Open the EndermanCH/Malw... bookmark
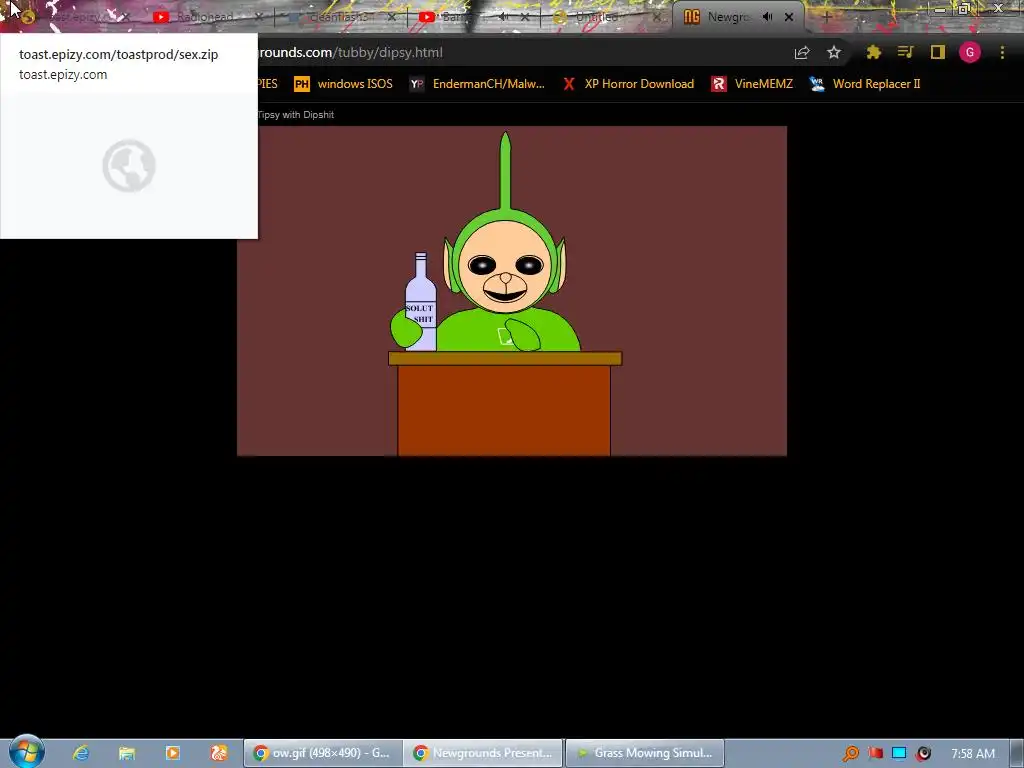This screenshot has height=768, width=1024. pyautogui.click(x=477, y=84)
